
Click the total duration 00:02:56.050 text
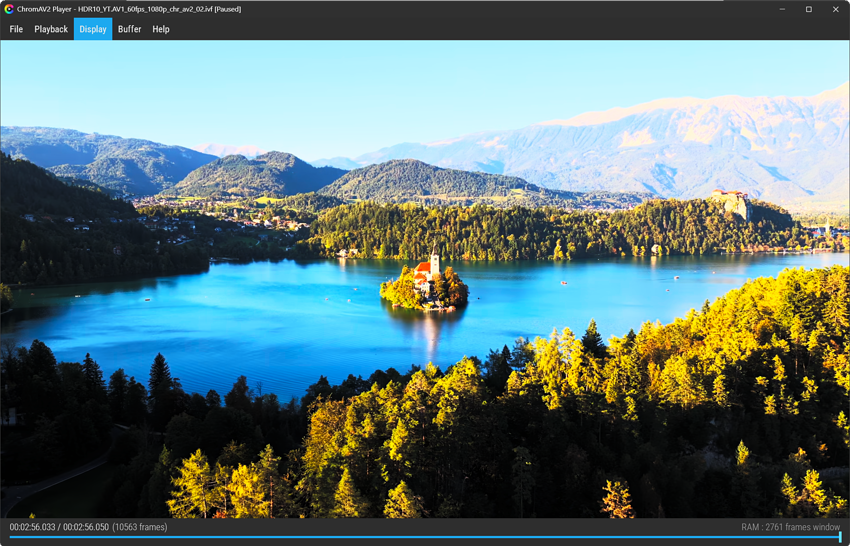tap(86, 527)
